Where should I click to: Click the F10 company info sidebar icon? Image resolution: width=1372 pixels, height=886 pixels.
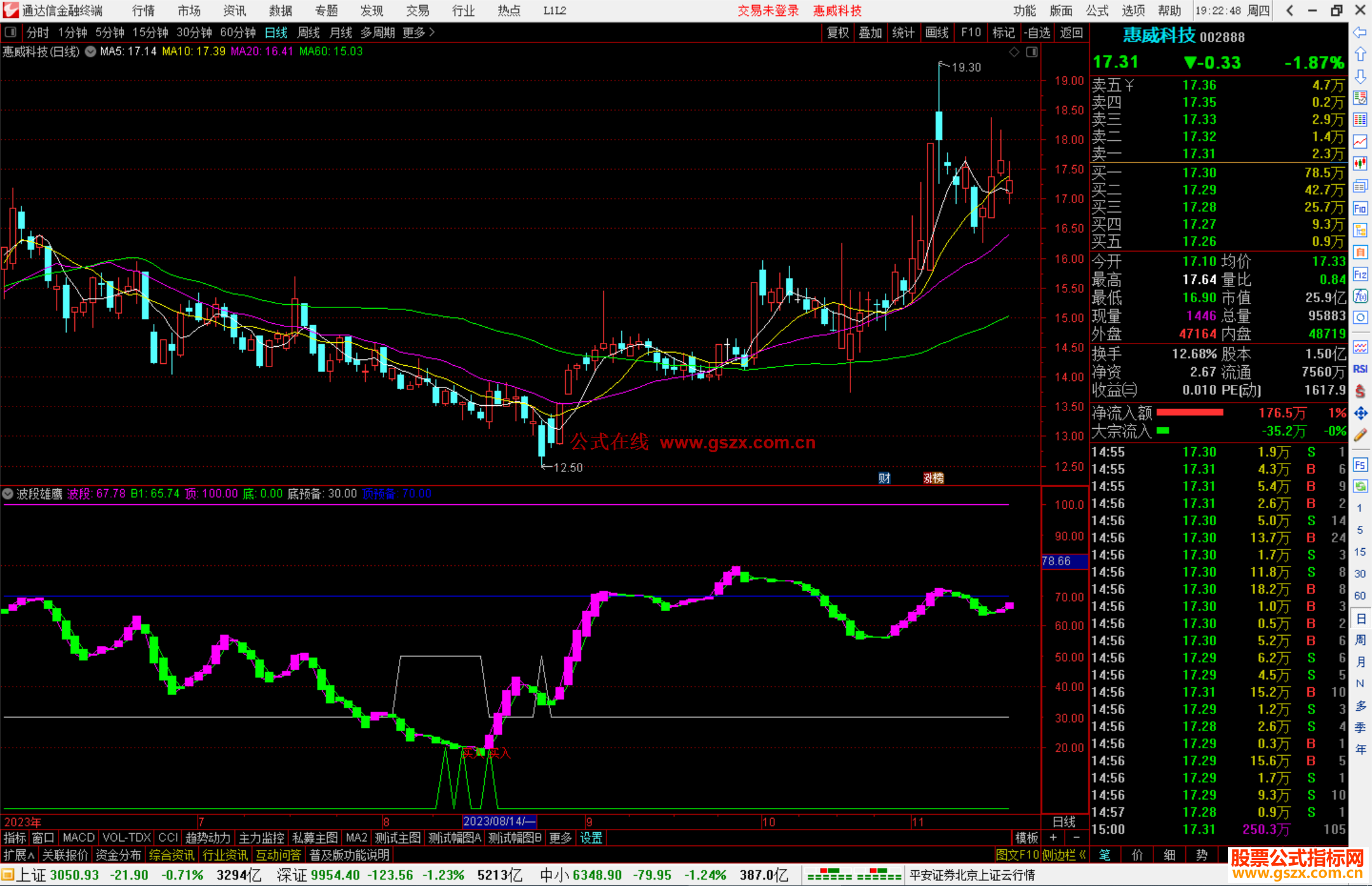click(x=1360, y=208)
